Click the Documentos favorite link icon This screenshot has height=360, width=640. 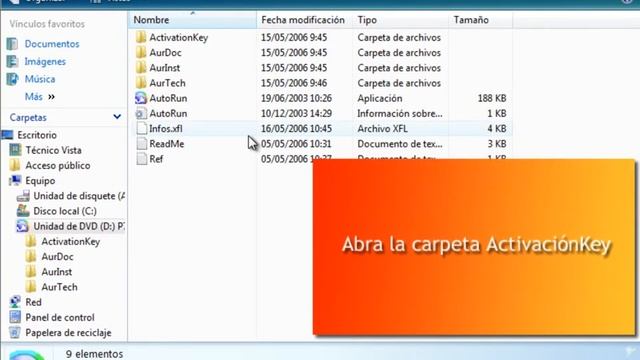(x=12, y=44)
